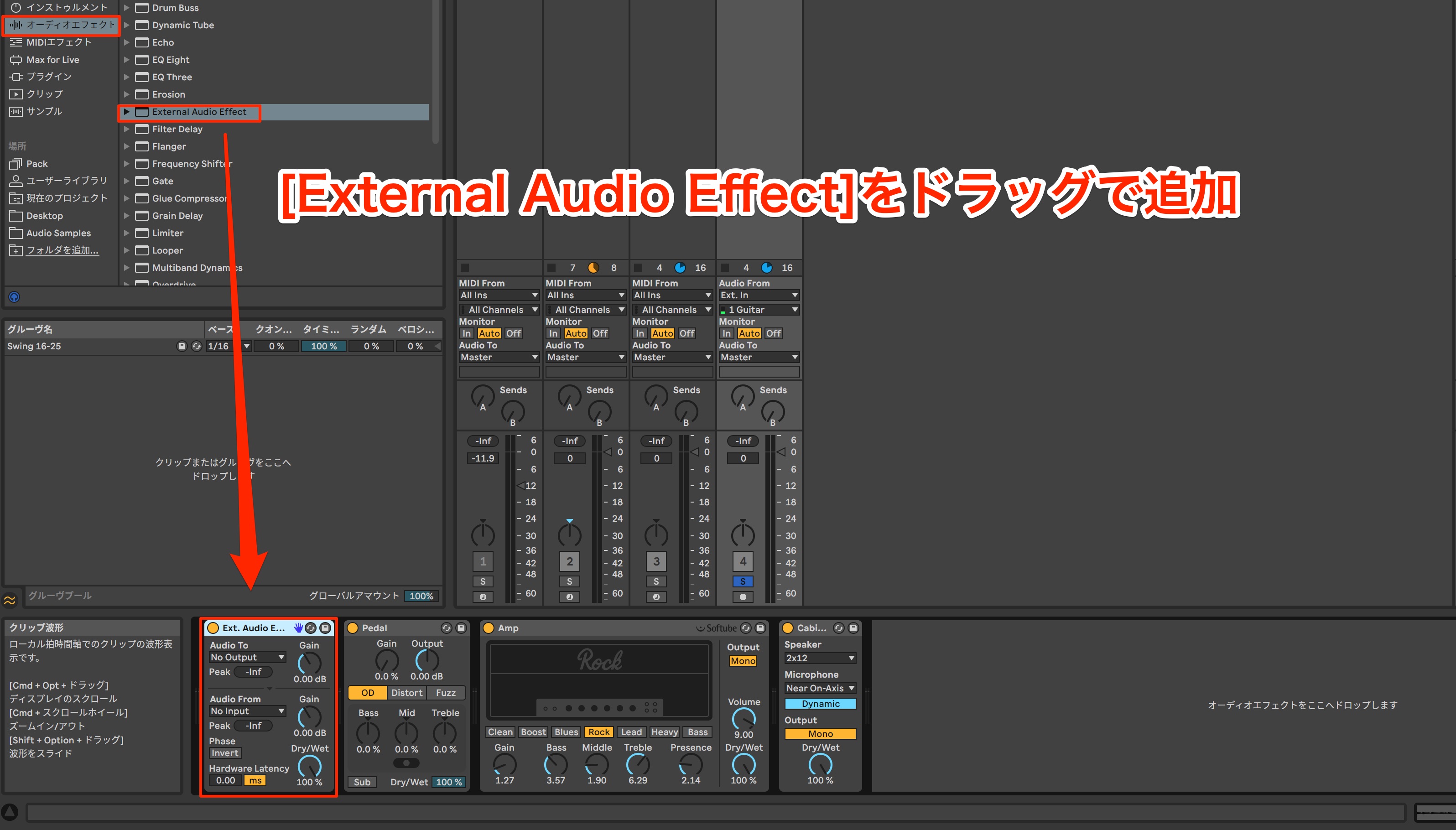Adjust Amp Volume knob
1456x830 pixels.
pyautogui.click(x=744, y=719)
